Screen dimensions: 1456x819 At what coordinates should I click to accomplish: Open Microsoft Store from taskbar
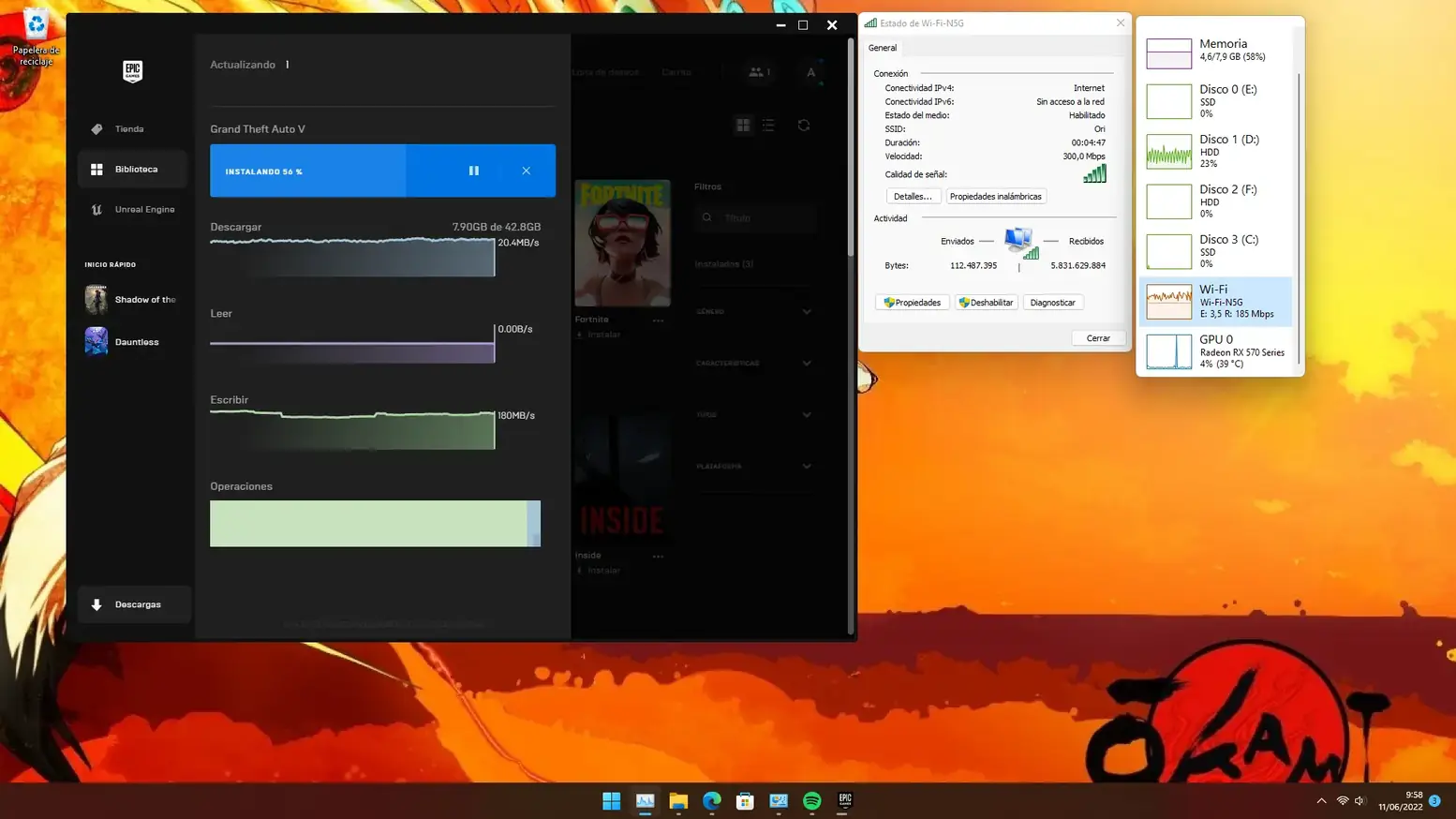coord(745,800)
